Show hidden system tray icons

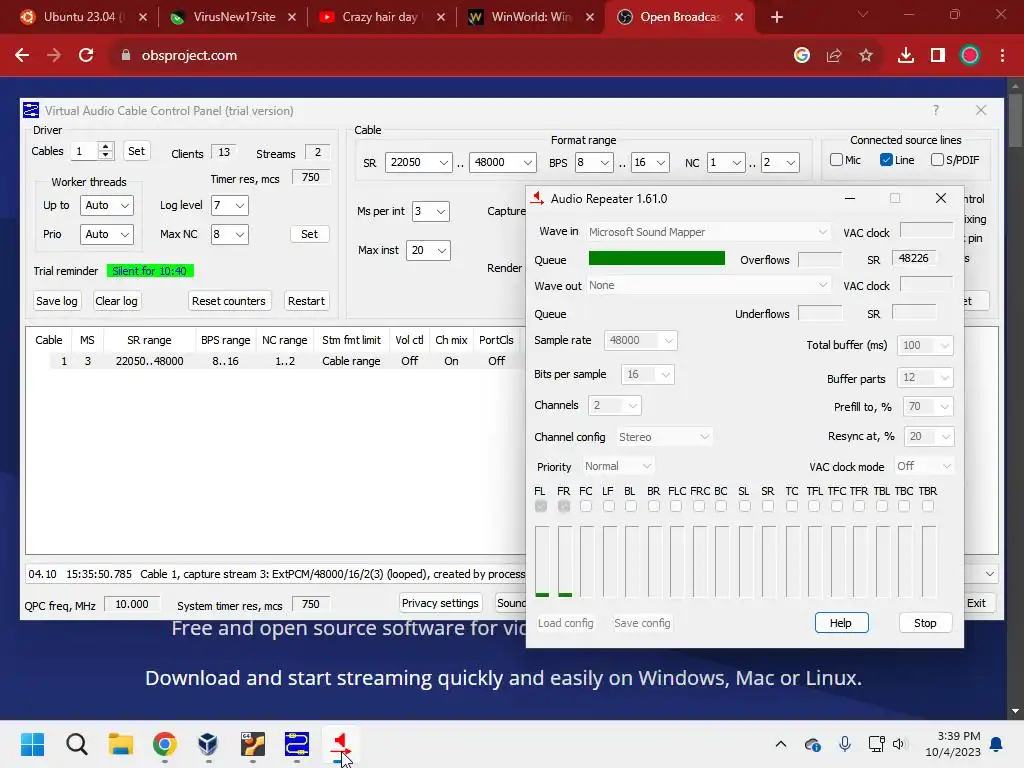click(x=780, y=744)
